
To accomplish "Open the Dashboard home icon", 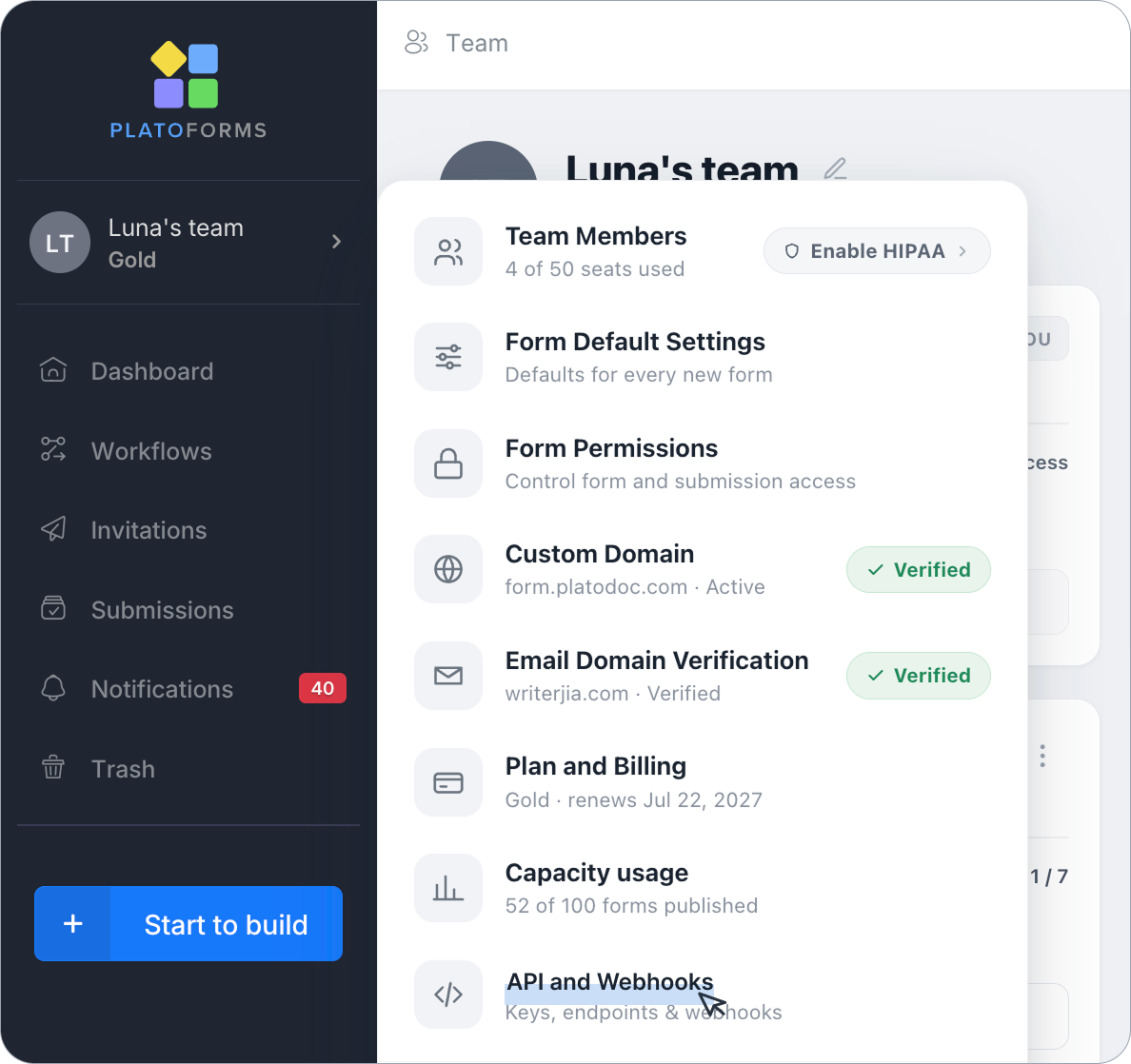I will [x=53, y=370].
